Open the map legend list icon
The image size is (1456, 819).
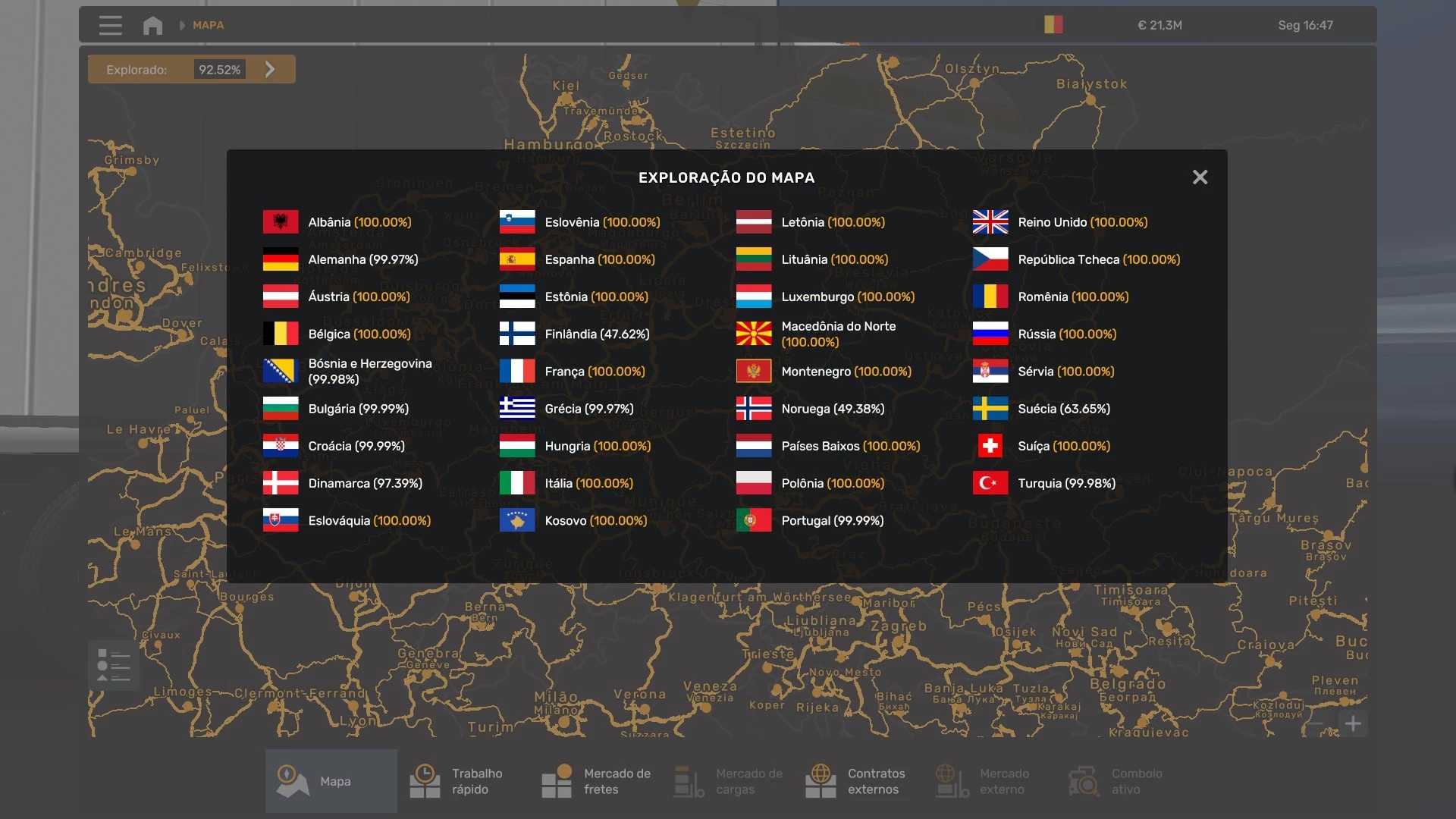coord(114,666)
